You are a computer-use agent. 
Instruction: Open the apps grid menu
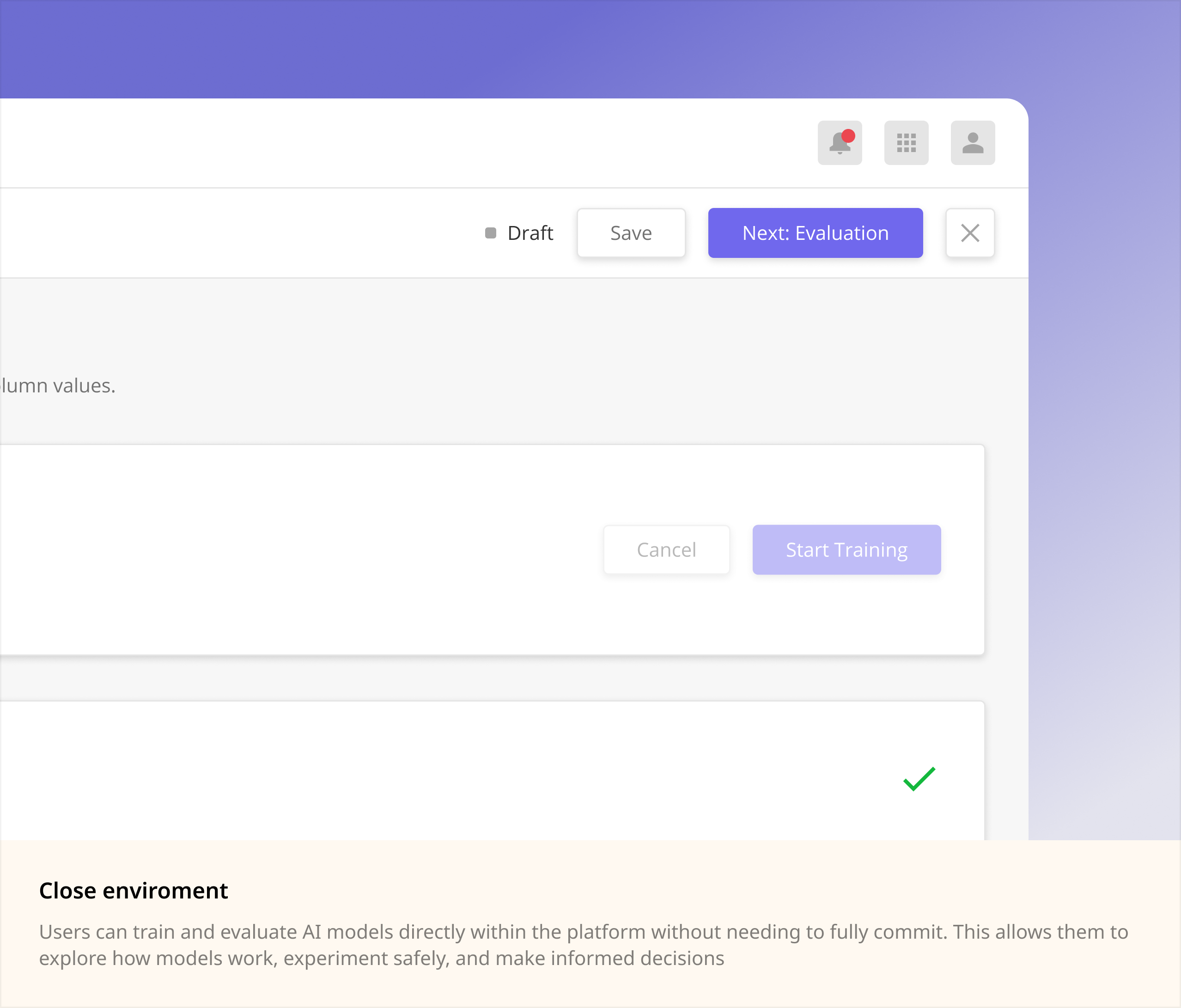pos(906,142)
